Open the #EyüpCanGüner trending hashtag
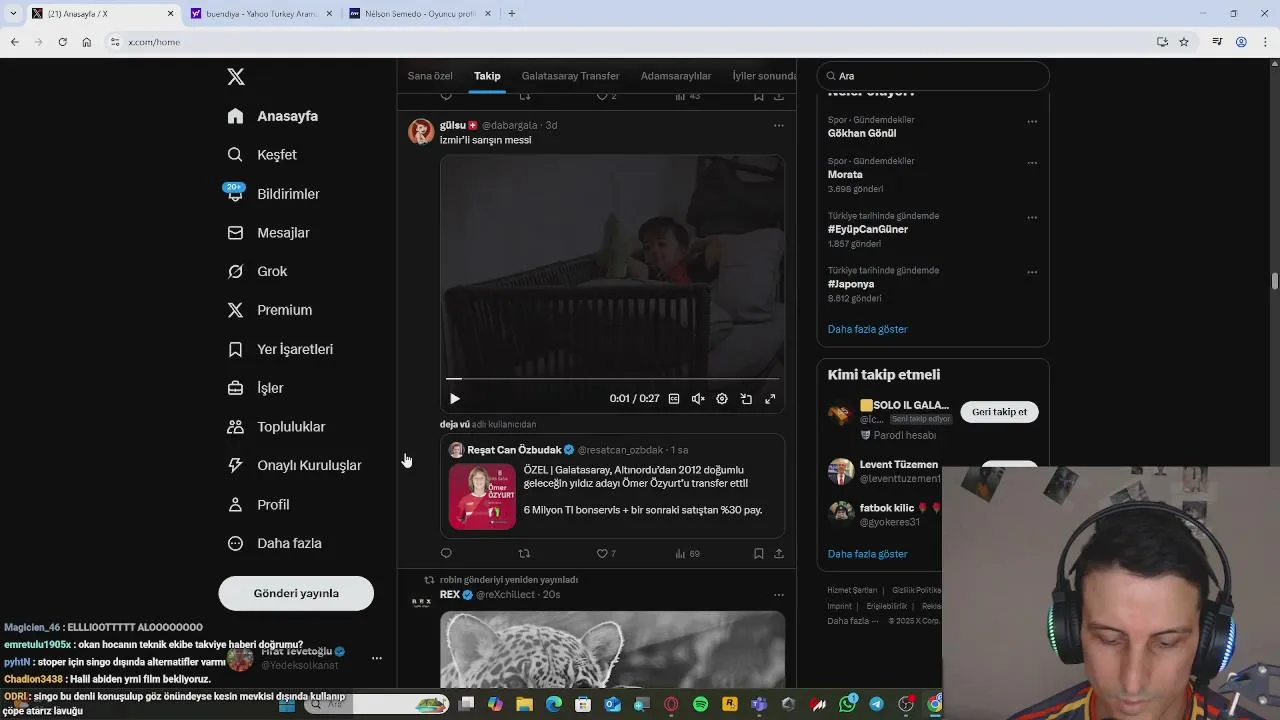This screenshot has width=1280, height=720. 868,229
